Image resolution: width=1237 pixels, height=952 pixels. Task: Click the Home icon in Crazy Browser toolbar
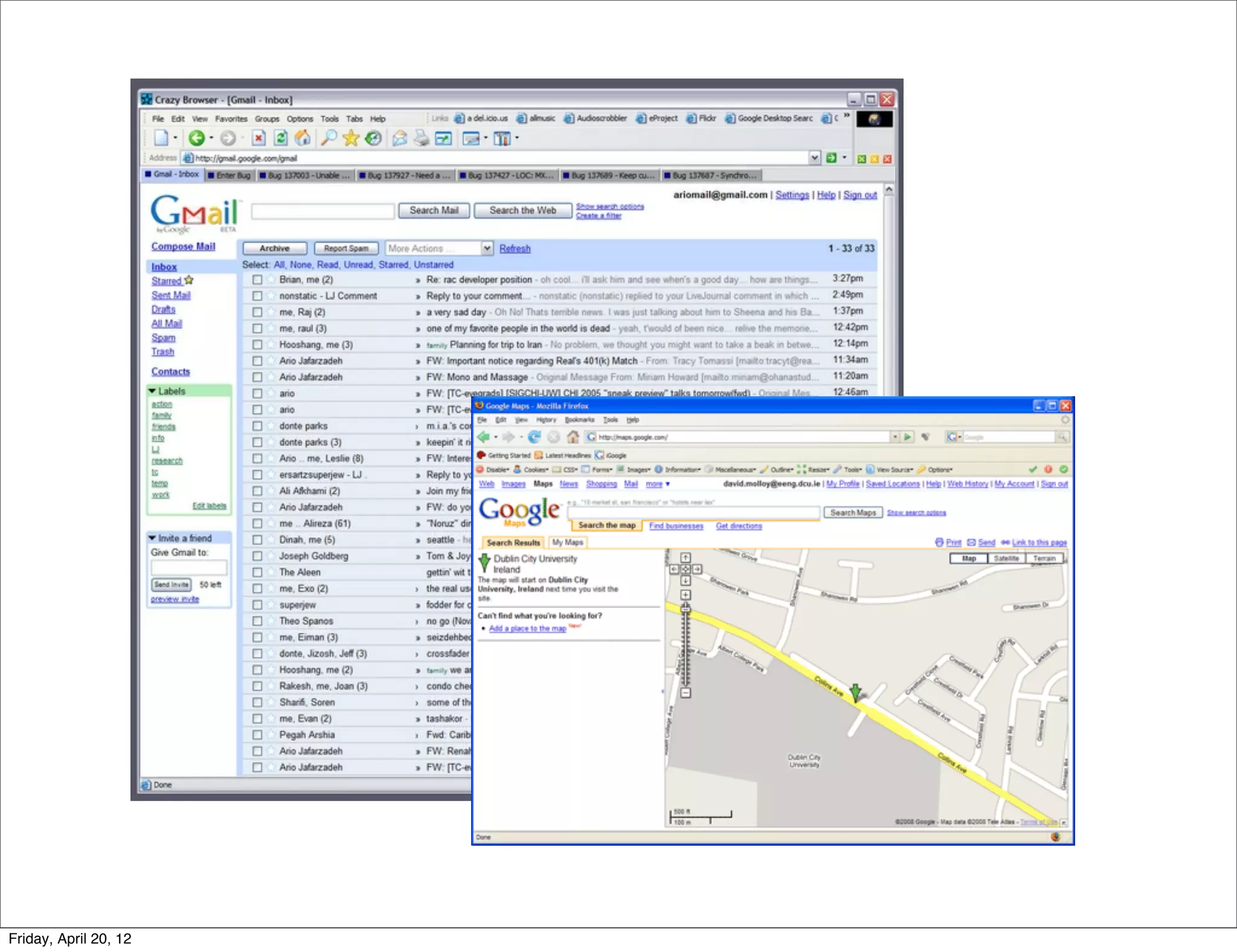click(303, 138)
